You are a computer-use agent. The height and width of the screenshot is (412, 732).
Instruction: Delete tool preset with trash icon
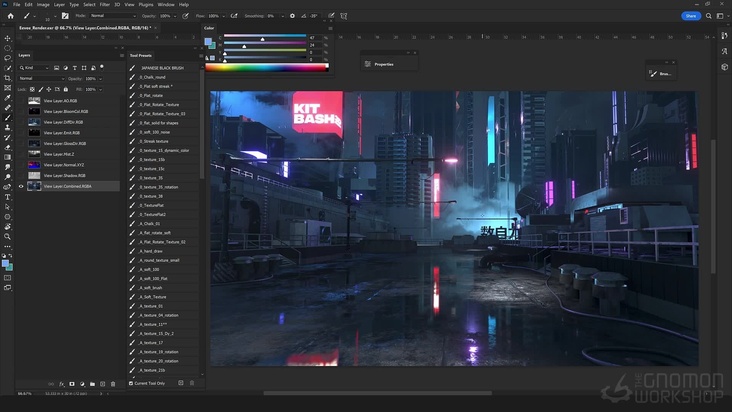point(192,383)
